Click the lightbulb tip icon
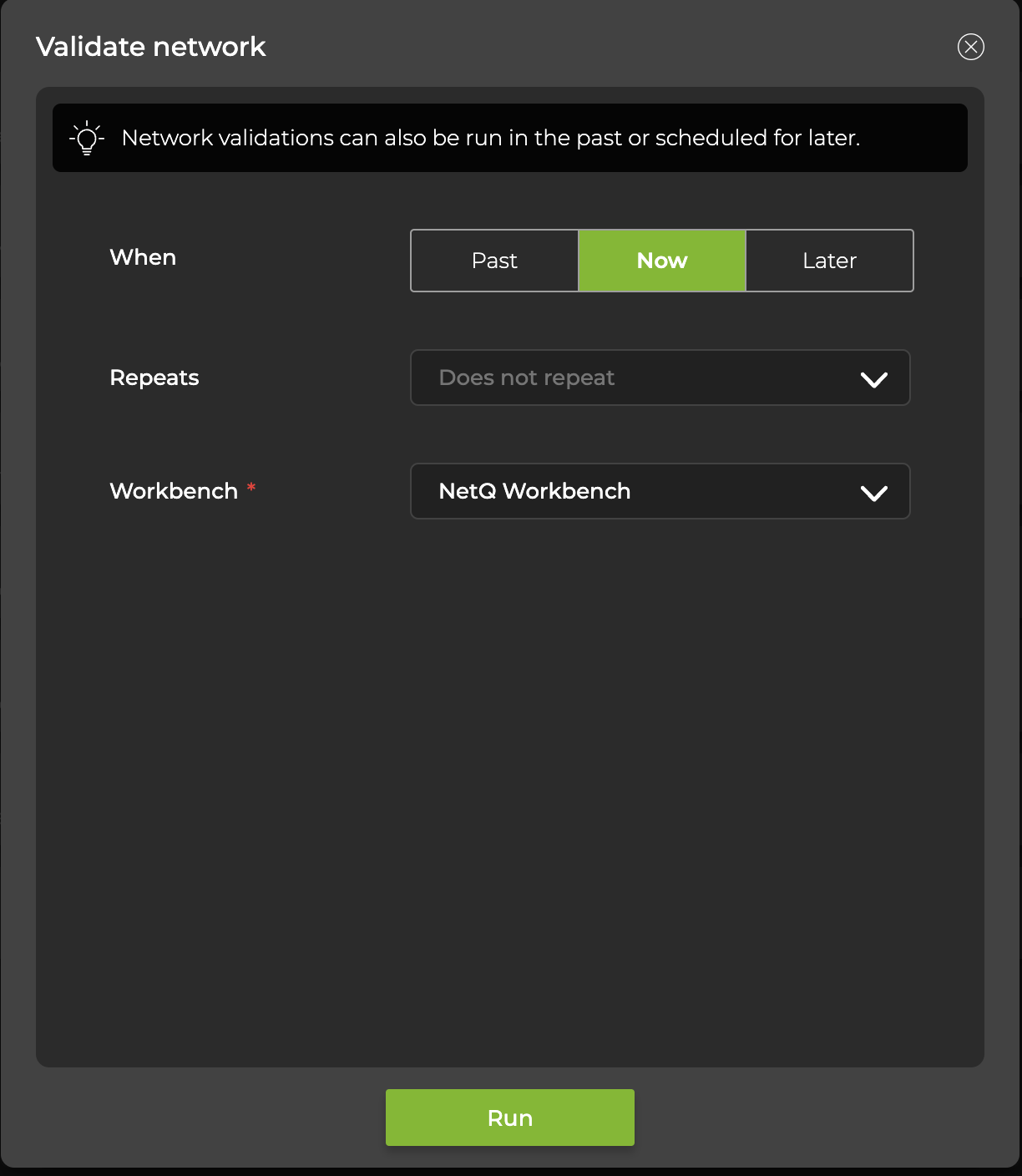 click(x=87, y=138)
